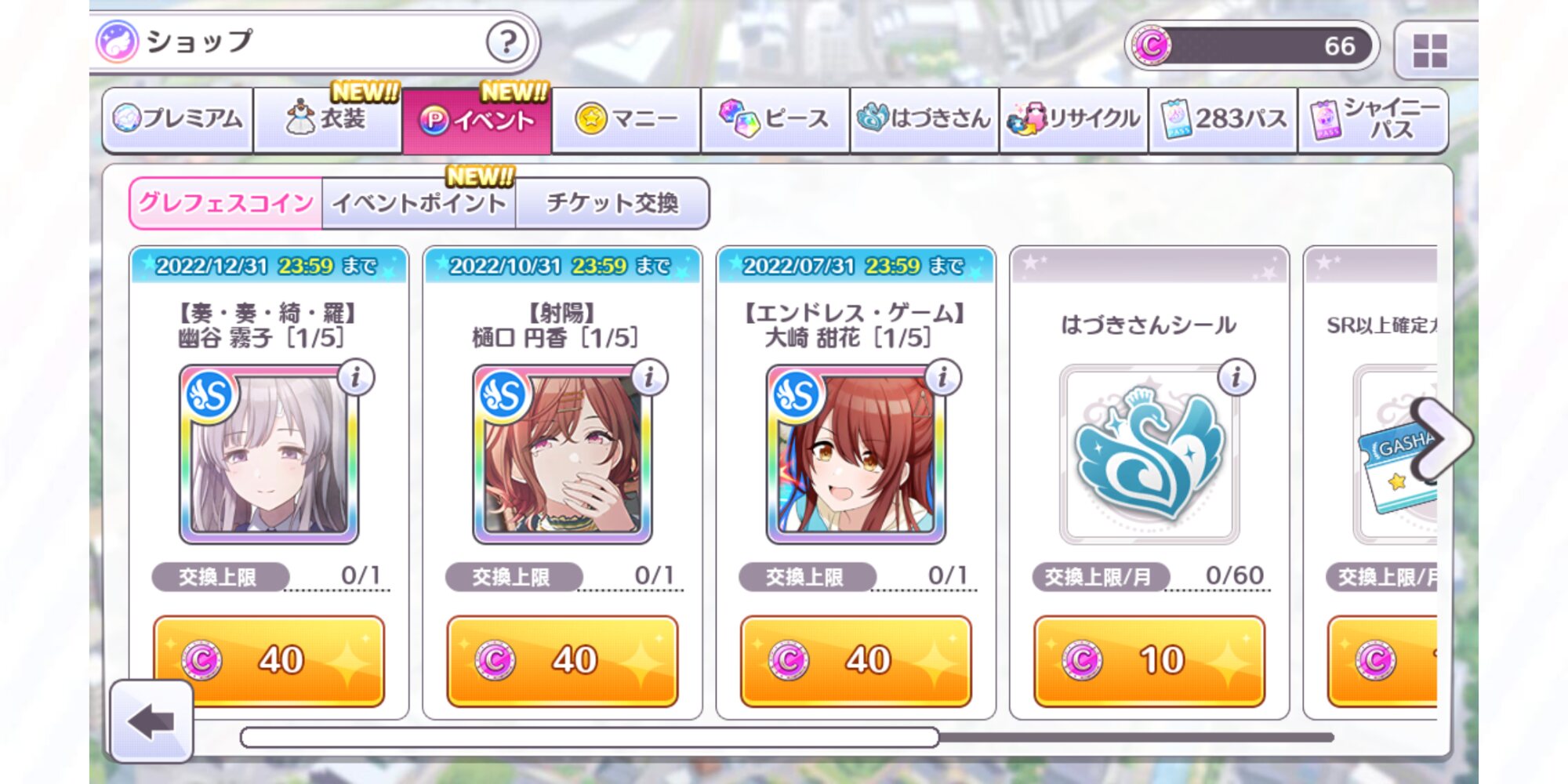View info for はづきさんシール item

tap(1236, 378)
